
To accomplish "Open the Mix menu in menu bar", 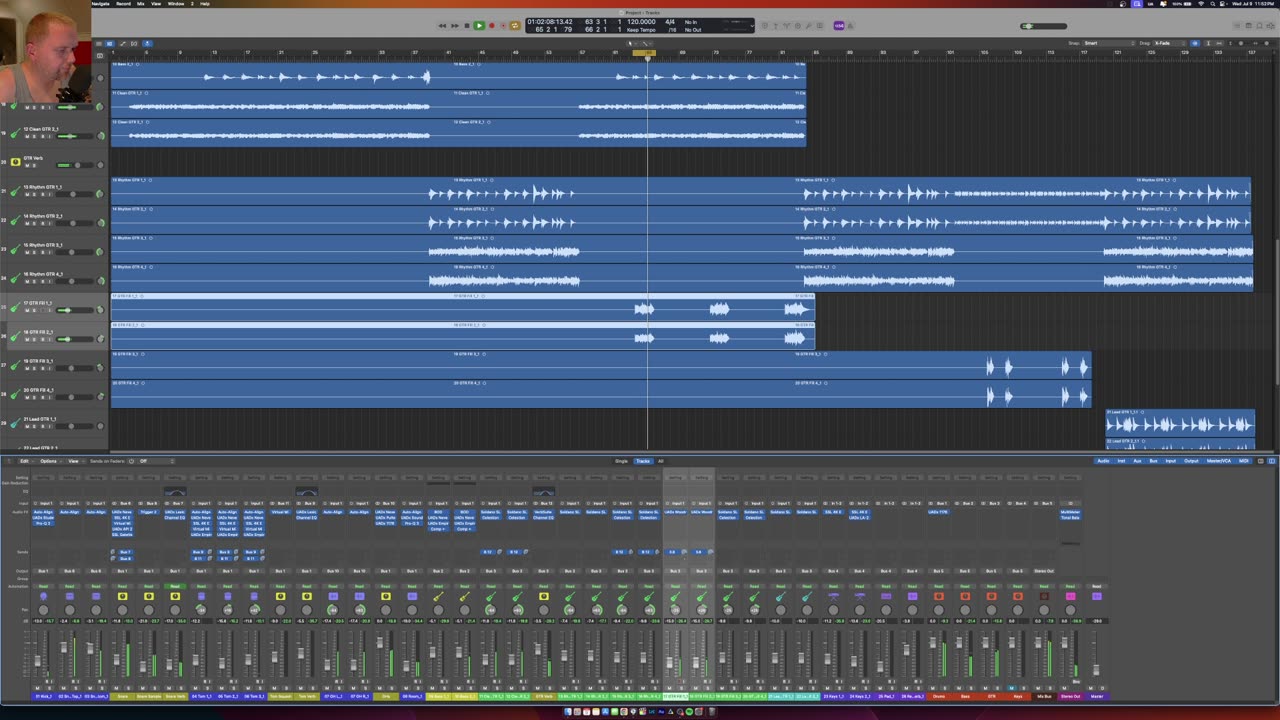I will click(x=141, y=4).
